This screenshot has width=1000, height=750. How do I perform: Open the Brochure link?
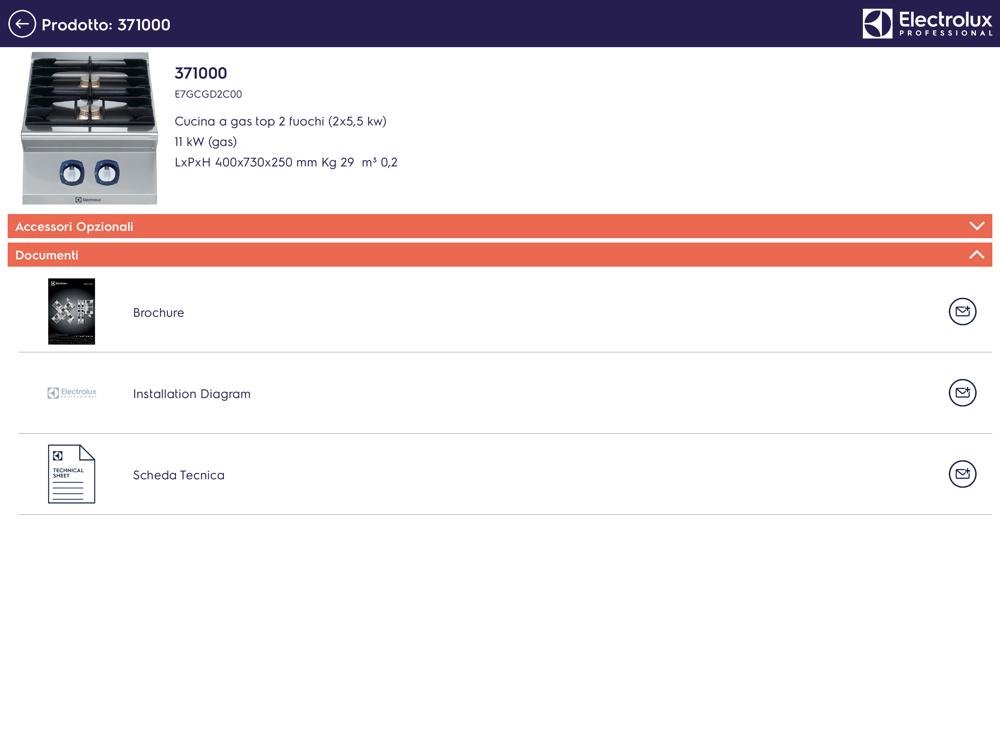[x=158, y=312]
